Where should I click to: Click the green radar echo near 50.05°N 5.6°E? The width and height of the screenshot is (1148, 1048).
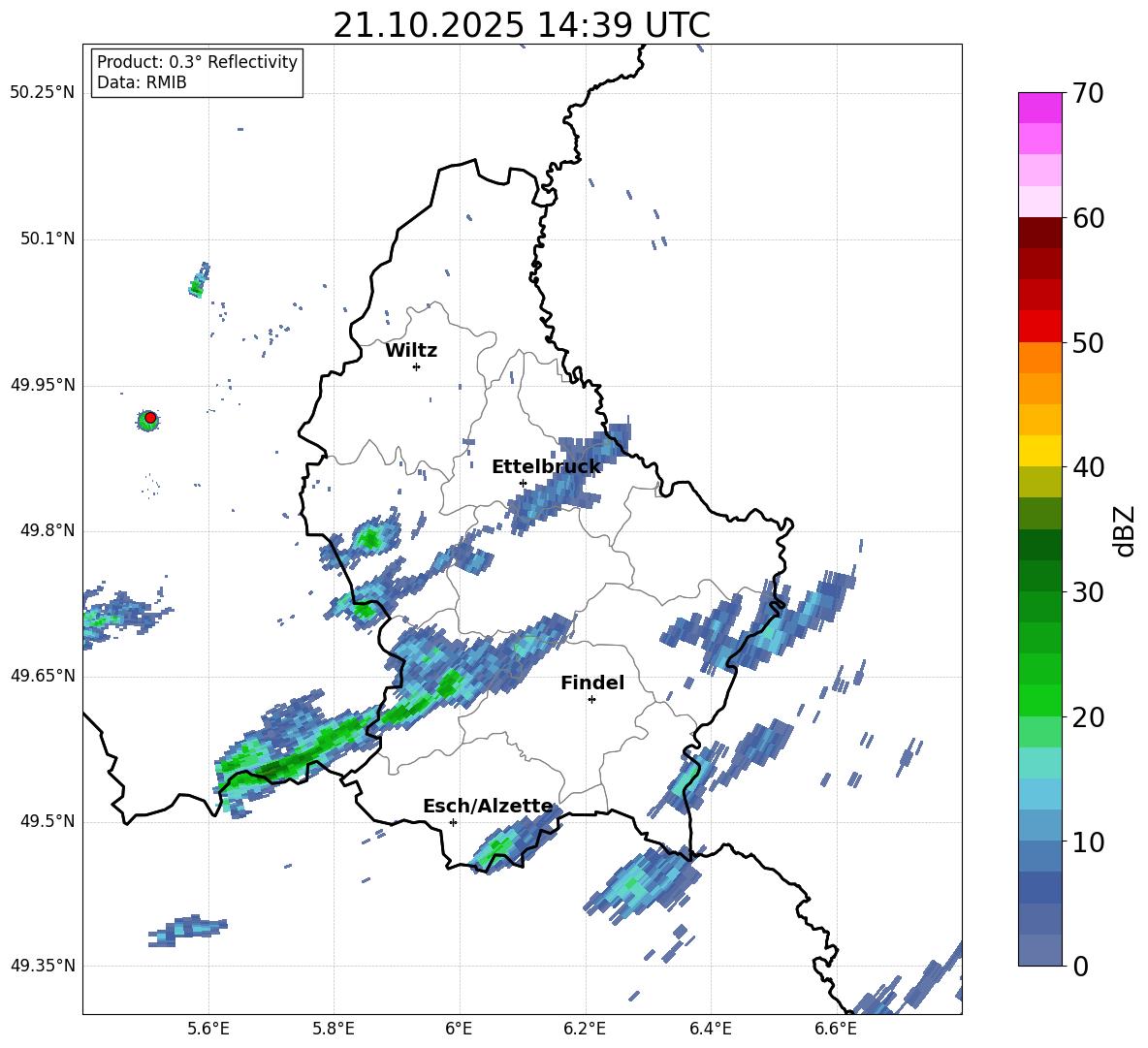point(199,279)
